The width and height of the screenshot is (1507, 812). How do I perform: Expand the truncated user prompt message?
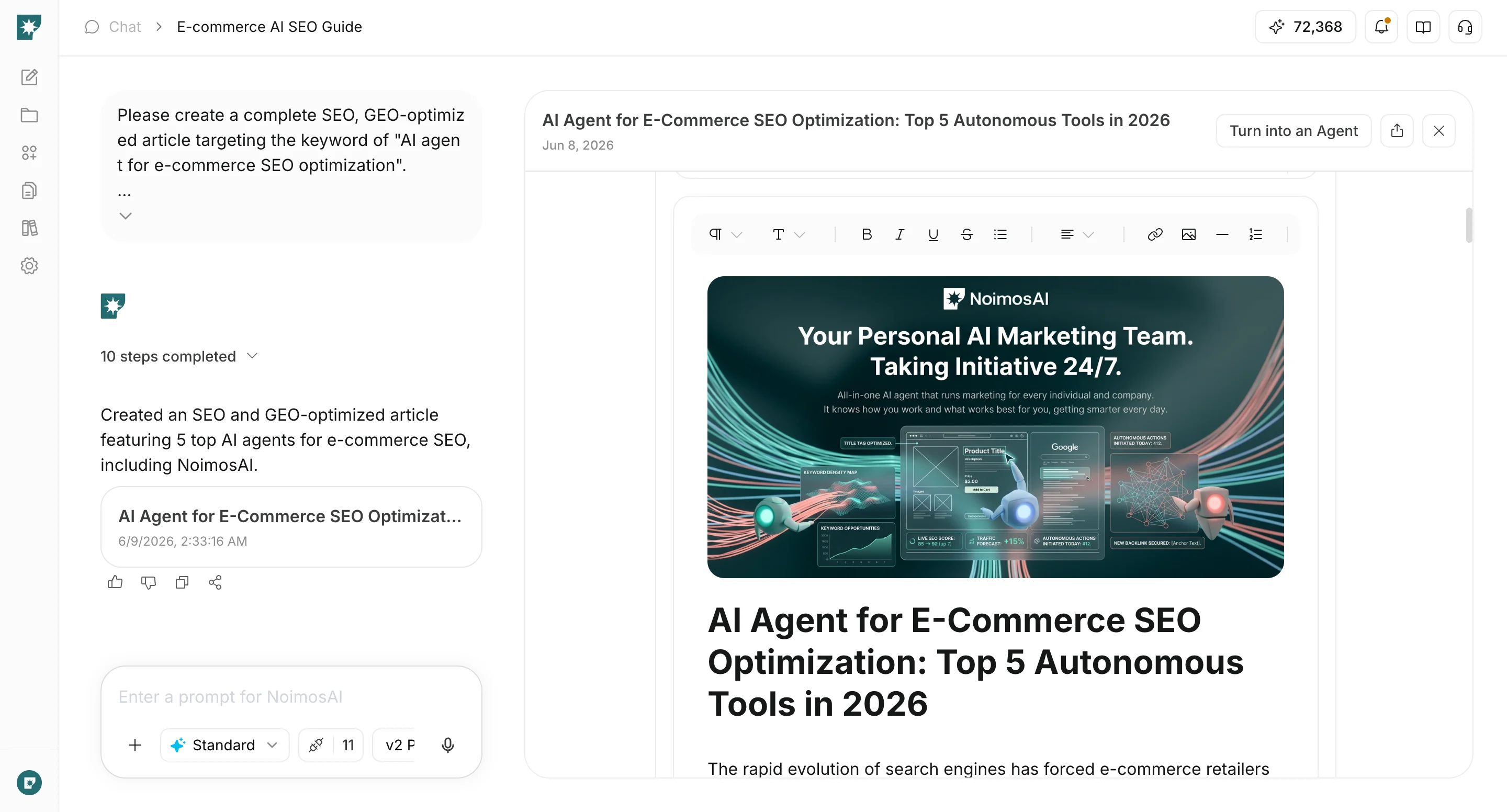(x=125, y=216)
